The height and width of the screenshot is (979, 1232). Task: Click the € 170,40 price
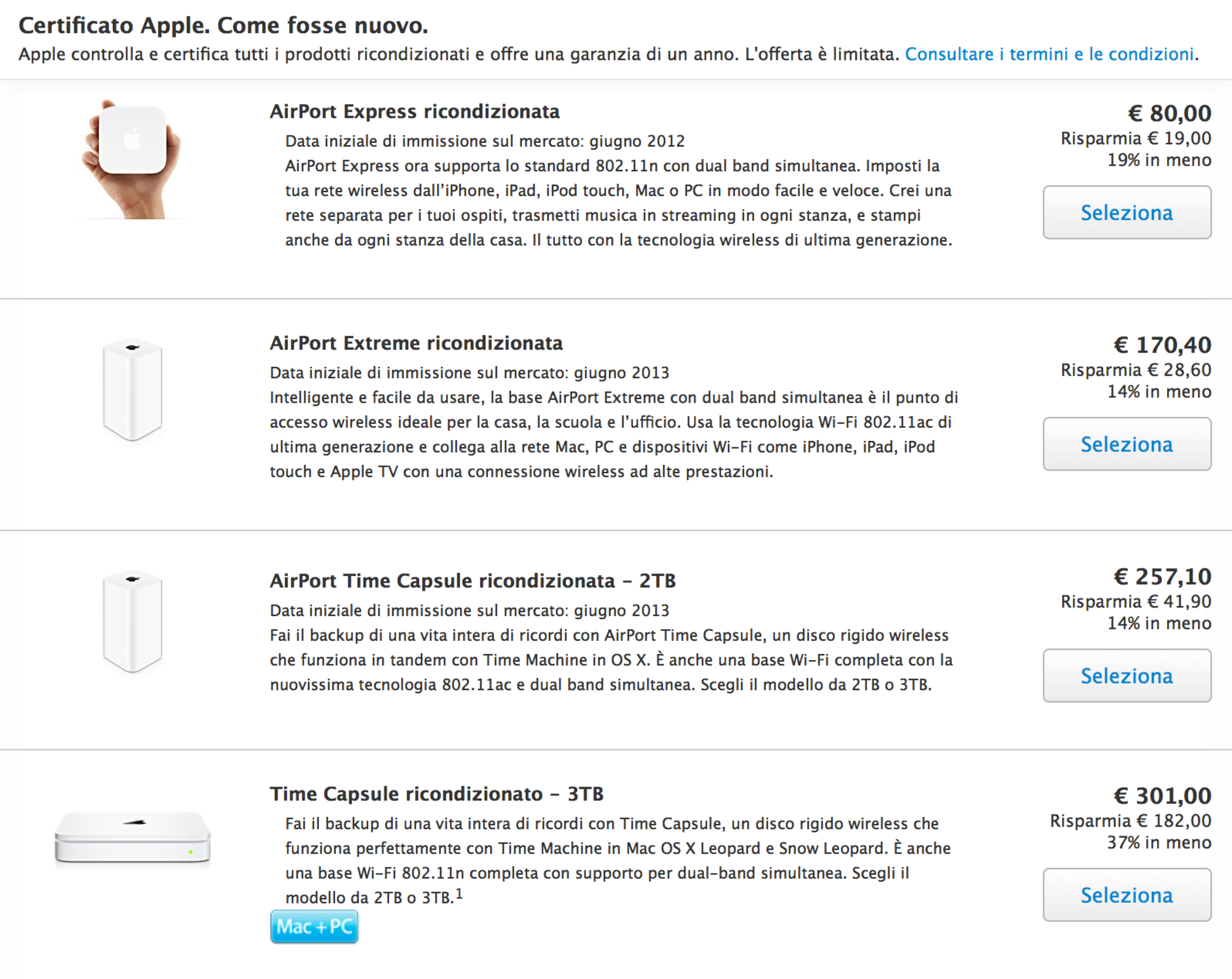pyautogui.click(x=1162, y=345)
